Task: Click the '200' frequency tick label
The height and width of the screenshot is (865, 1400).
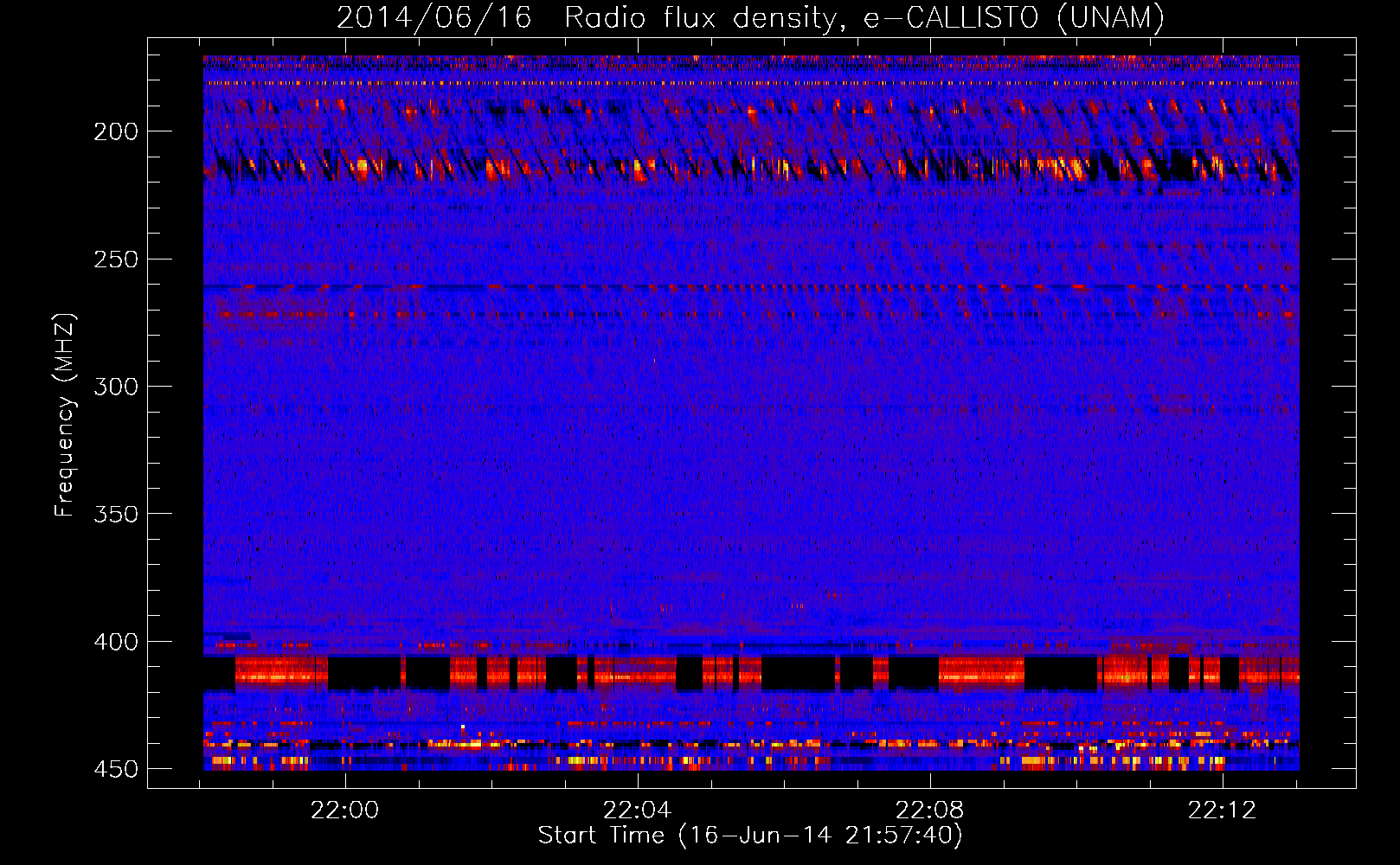Action: [x=116, y=131]
